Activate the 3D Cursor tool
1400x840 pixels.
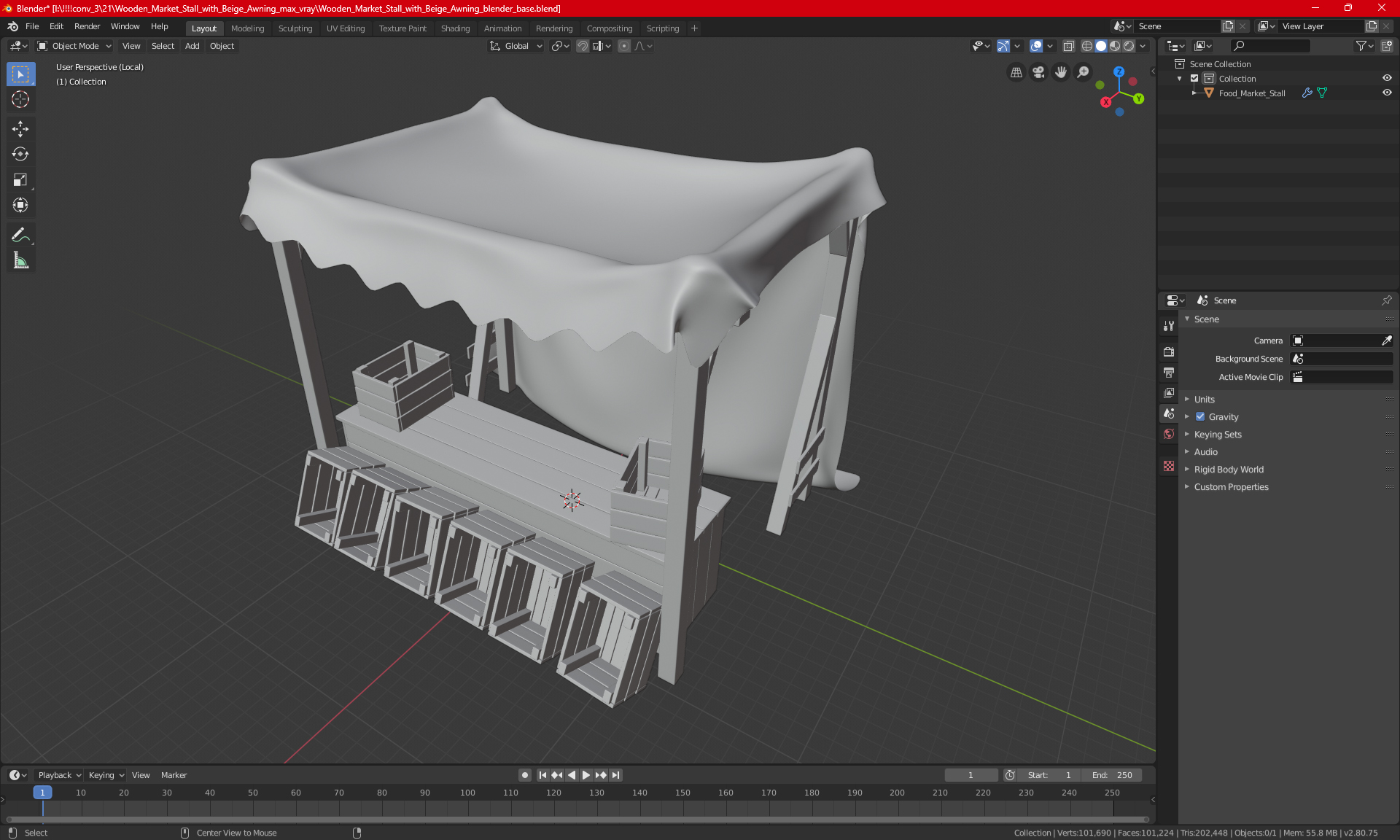20,99
